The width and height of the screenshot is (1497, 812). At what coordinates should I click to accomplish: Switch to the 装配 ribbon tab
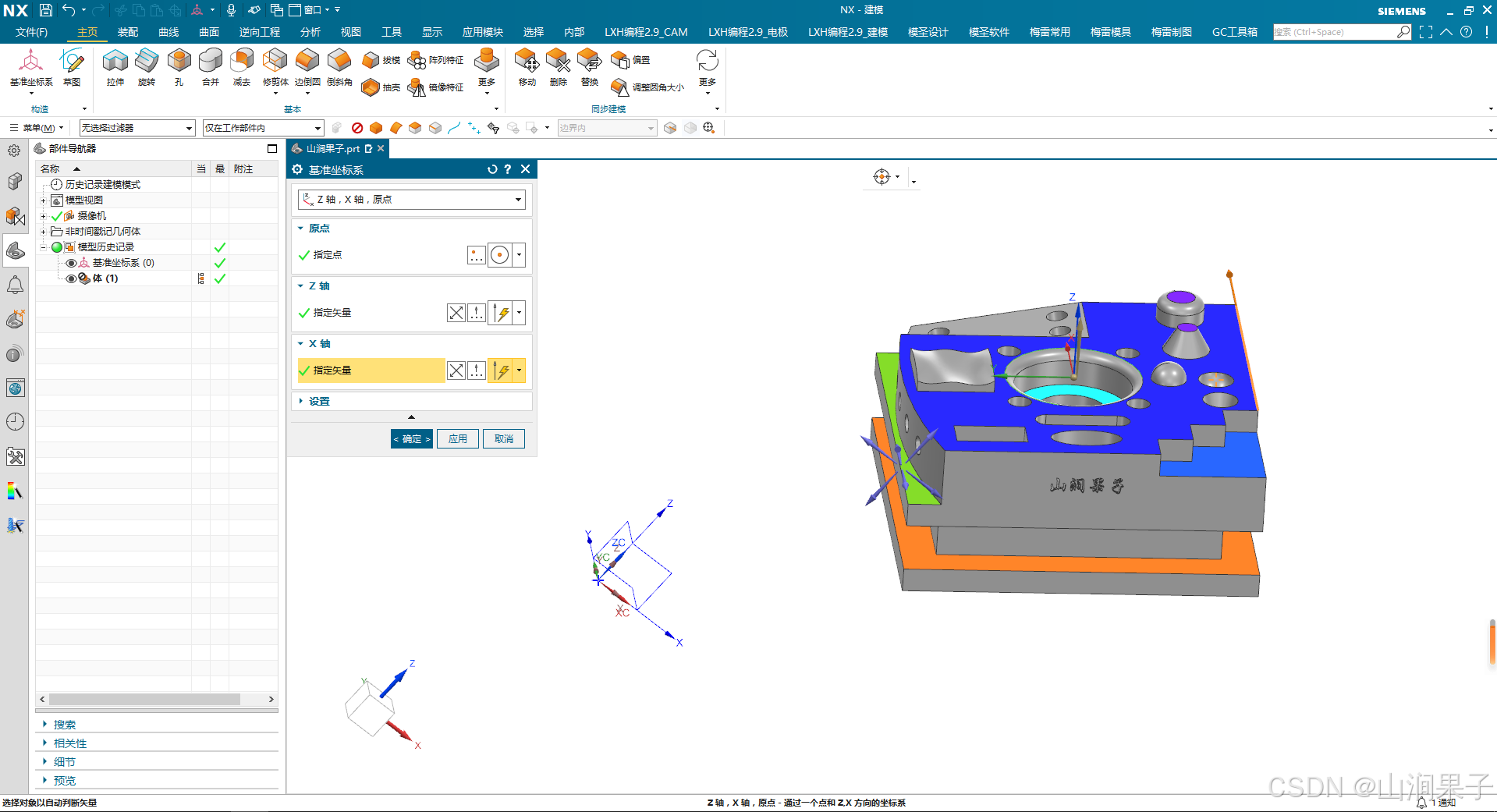128,32
